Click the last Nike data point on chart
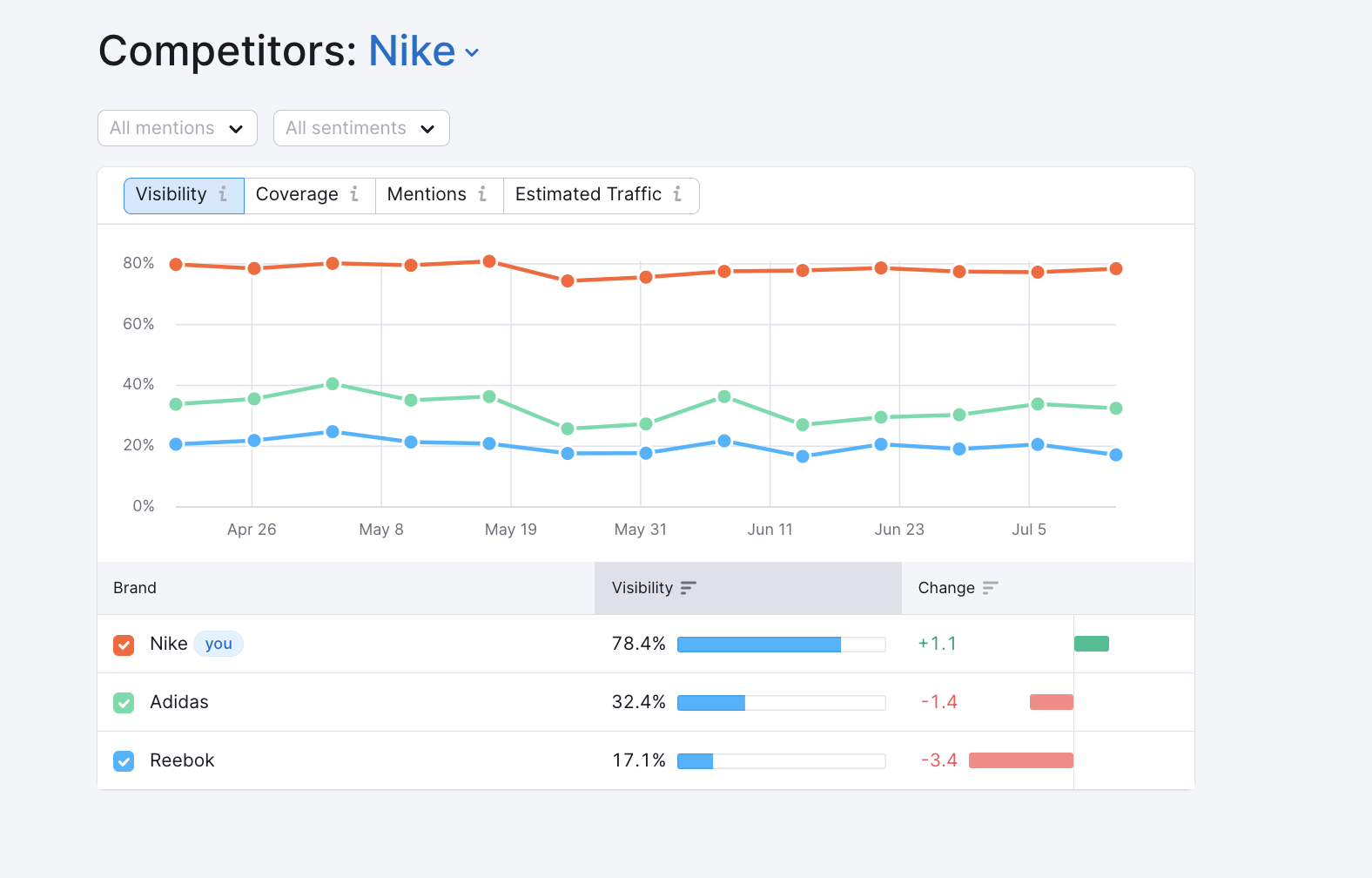 click(1116, 269)
